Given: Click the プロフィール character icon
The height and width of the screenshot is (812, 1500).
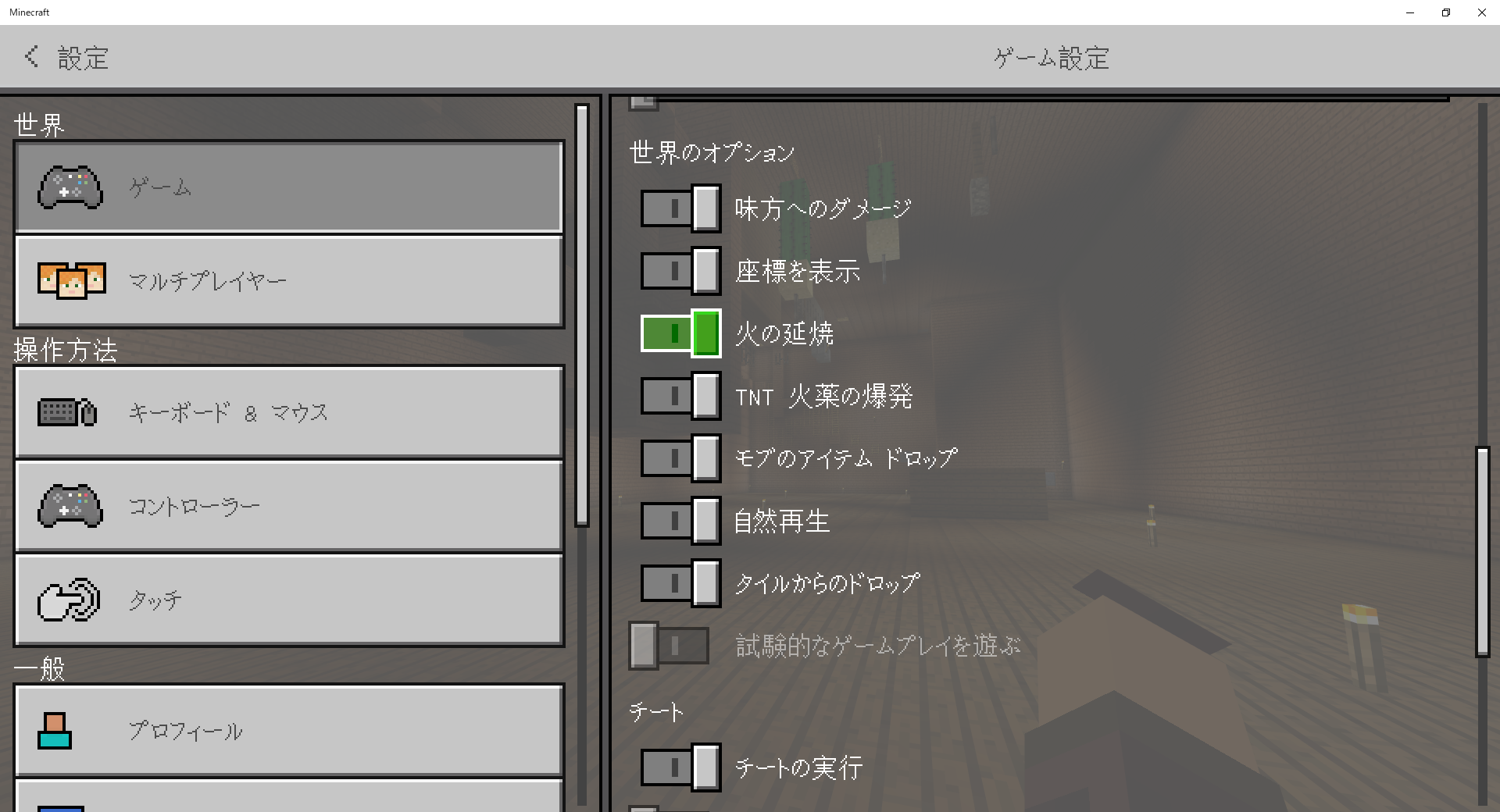Looking at the screenshot, I should coord(55,731).
